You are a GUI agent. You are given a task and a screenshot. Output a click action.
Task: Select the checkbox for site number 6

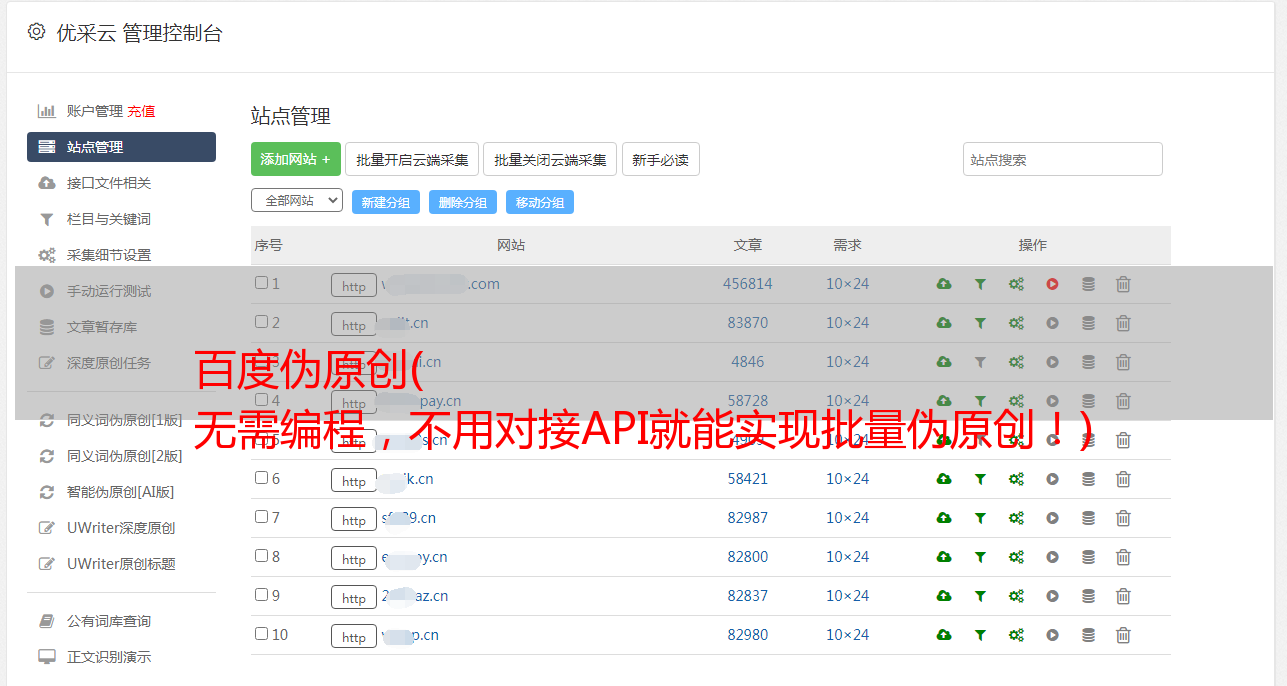tap(262, 478)
